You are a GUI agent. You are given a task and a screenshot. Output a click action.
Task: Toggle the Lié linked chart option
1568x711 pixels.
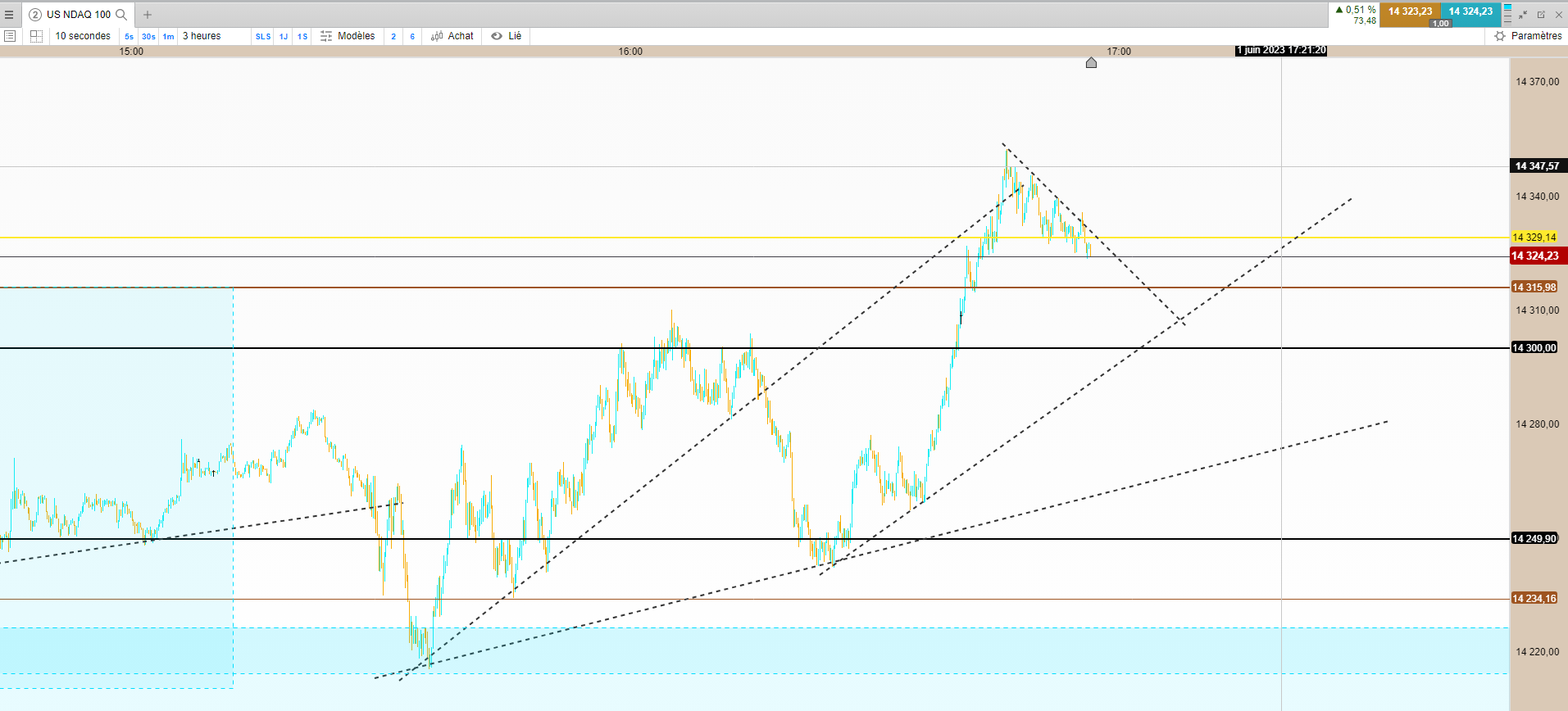[x=515, y=36]
